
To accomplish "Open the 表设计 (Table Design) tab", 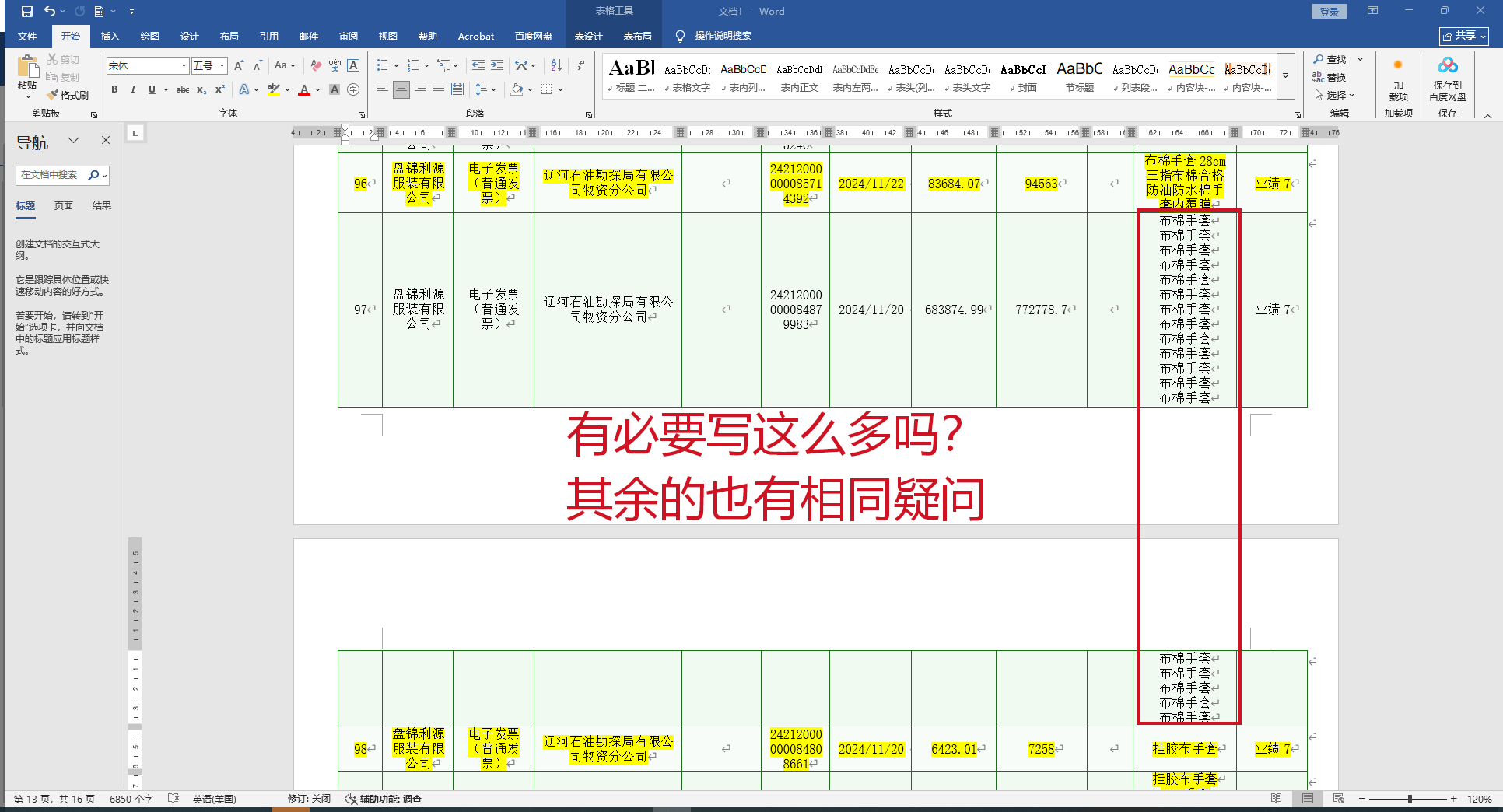I will (589, 36).
